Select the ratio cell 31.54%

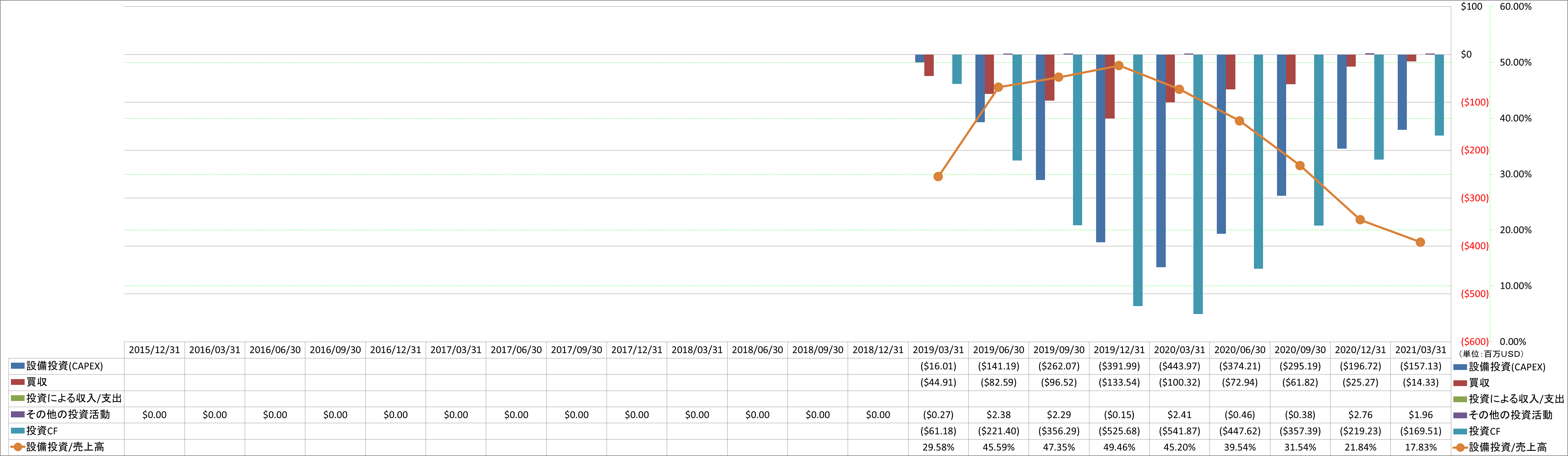click(1300, 447)
